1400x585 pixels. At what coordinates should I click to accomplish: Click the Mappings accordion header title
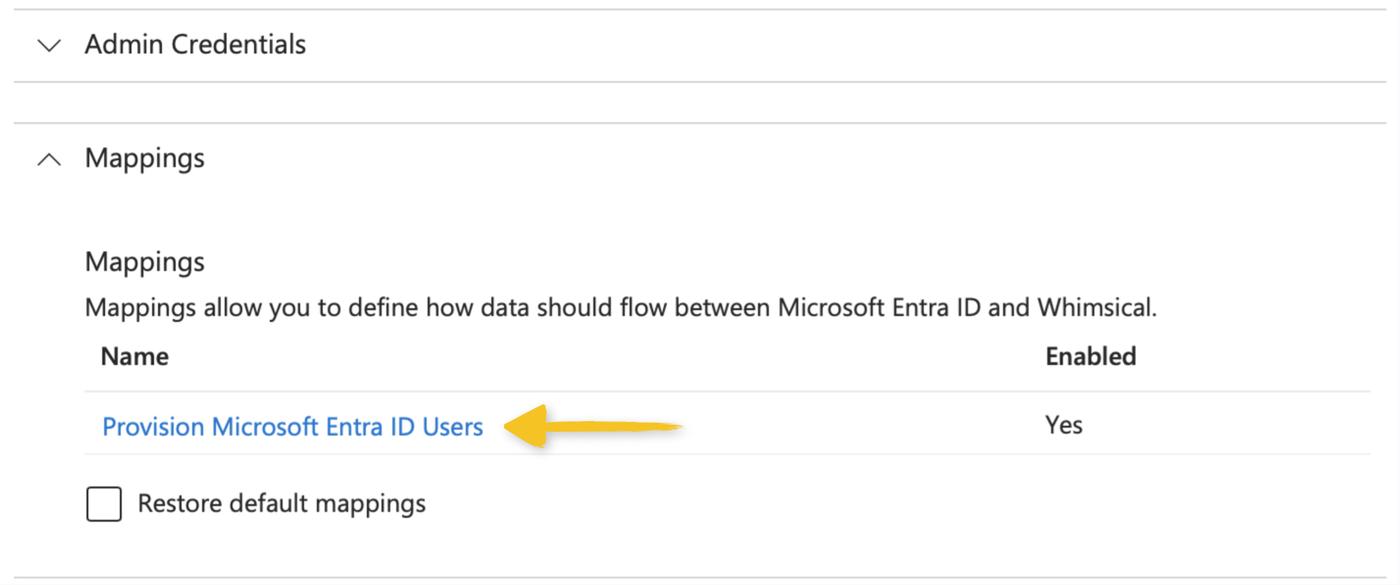[144, 158]
